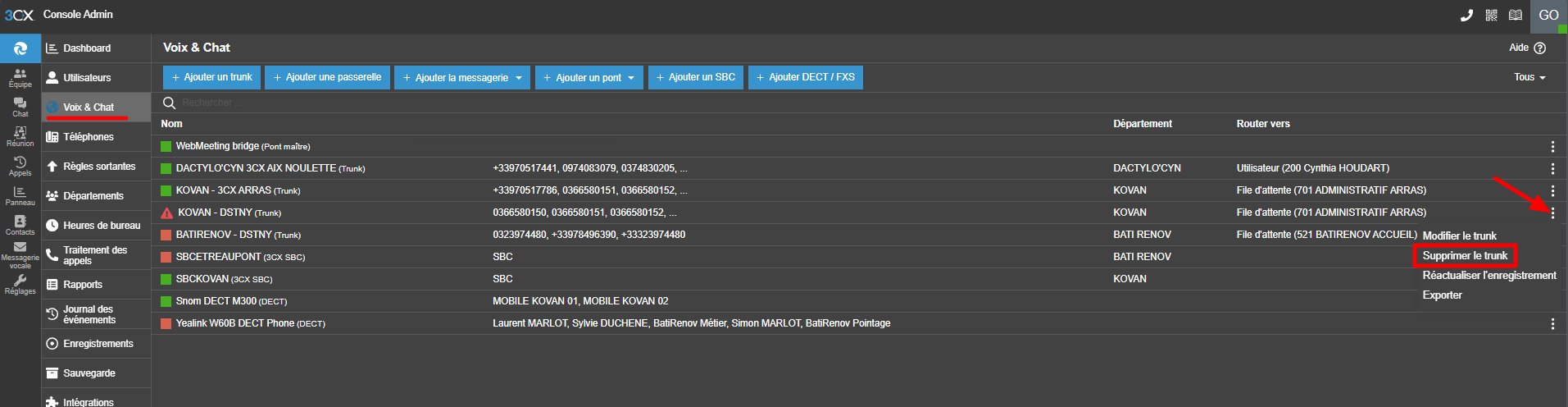Screen dimensions: 1568x407
Task: Focus the Rechercher search field
Action: (x=857, y=103)
